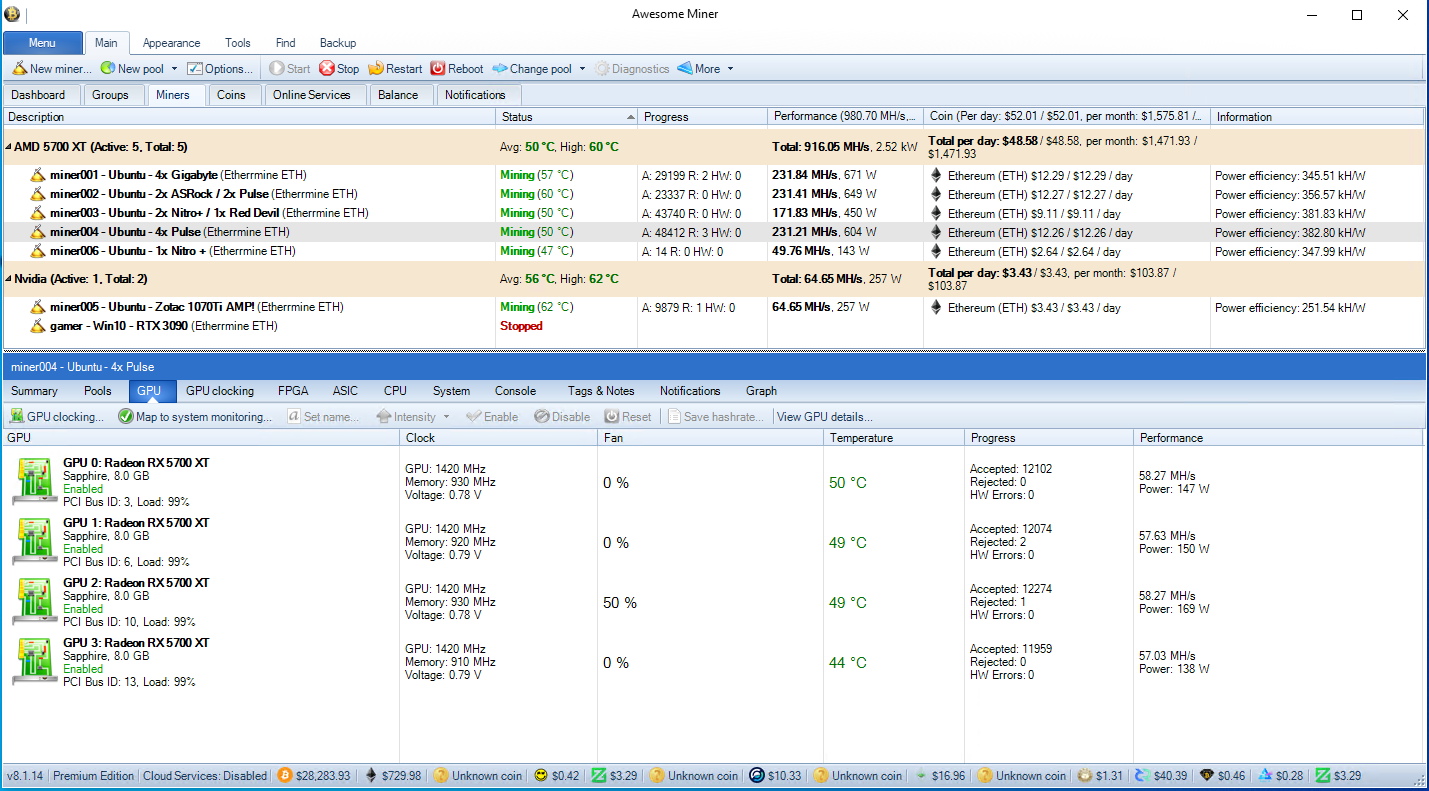Screen dimensions: 1429x791
Task: Click the Premium Edition status bar label
Action: 93,775
